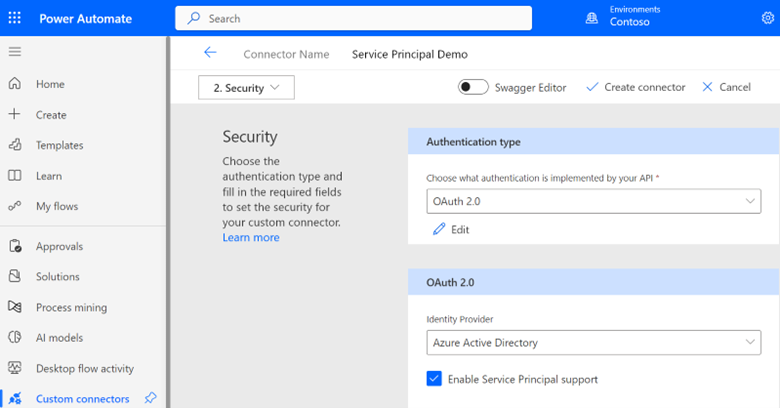Click the Create connector button
The image size is (780, 408).
click(636, 87)
